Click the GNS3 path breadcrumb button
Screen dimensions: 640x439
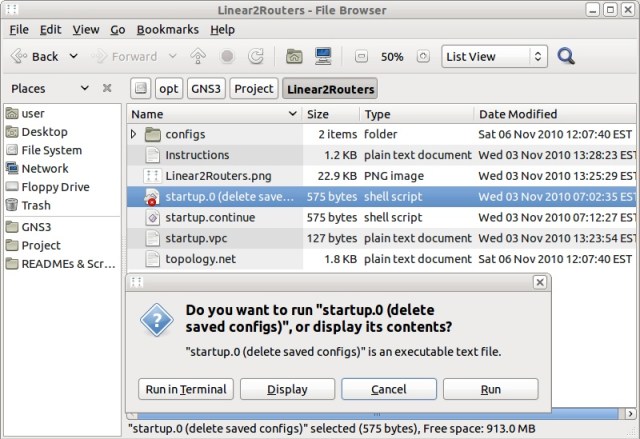pyautogui.click(x=205, y=89)
